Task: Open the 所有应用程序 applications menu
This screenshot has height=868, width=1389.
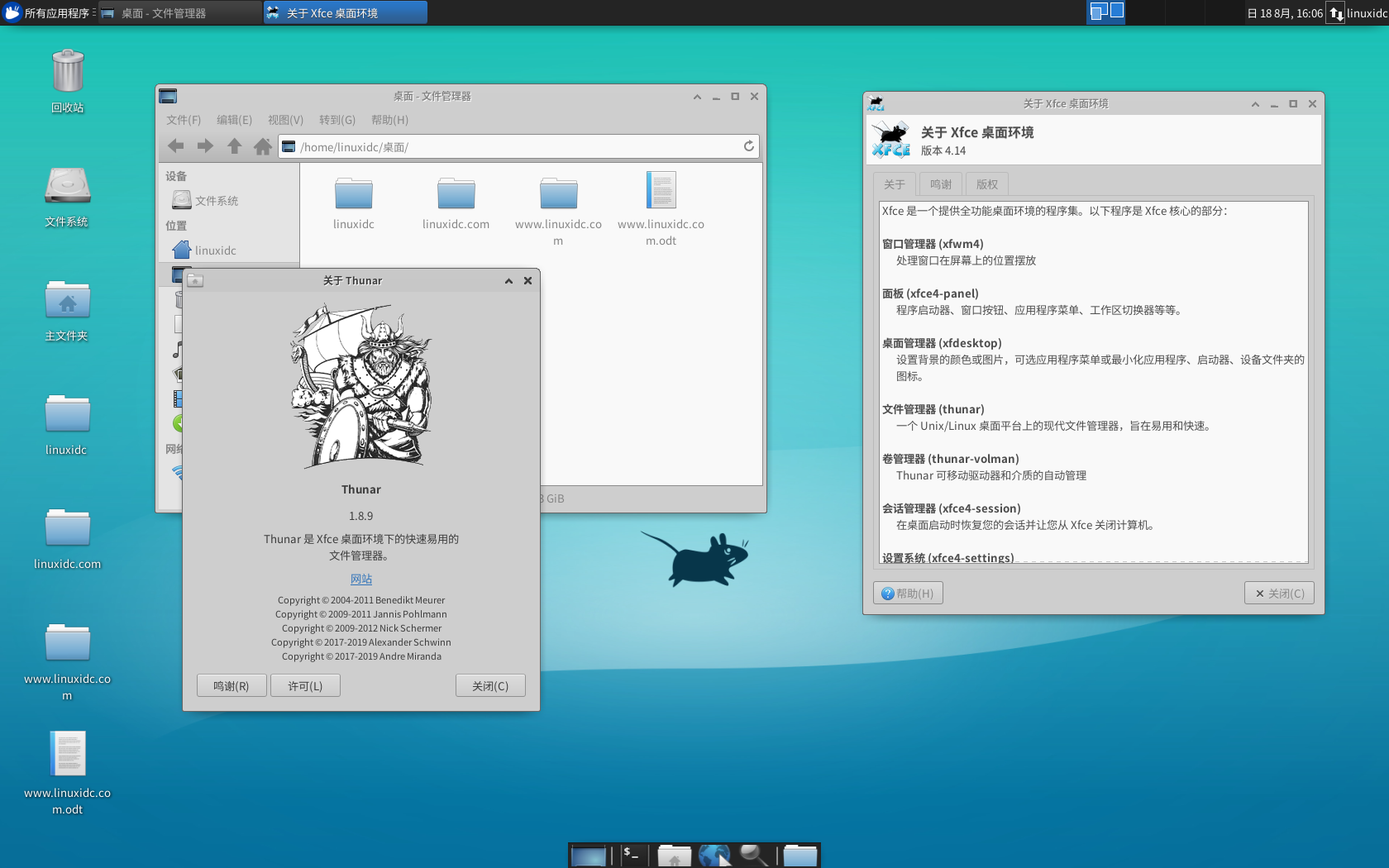Action: click(x=50, y=13)
